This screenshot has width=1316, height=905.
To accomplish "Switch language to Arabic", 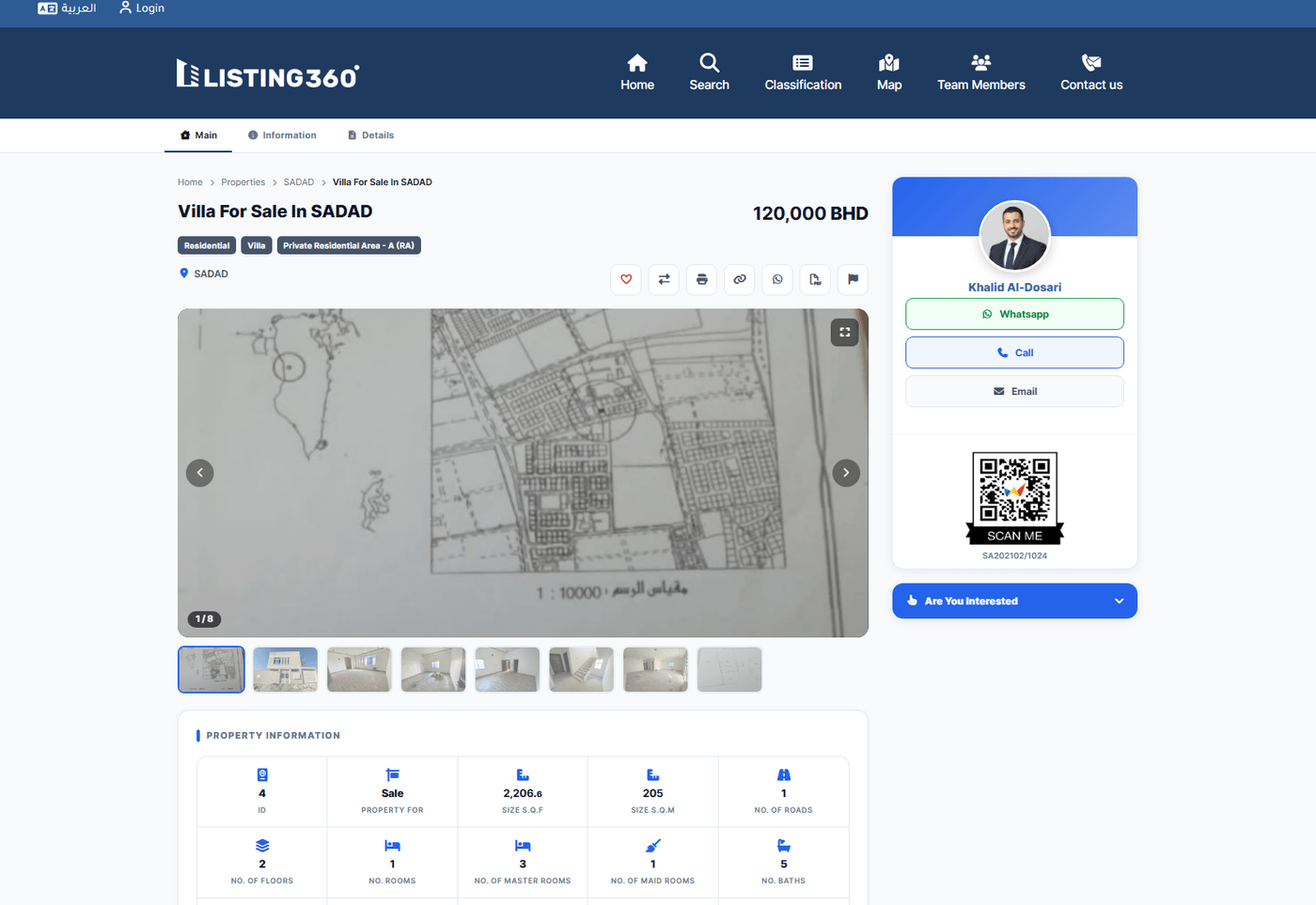I will point(67,8).
